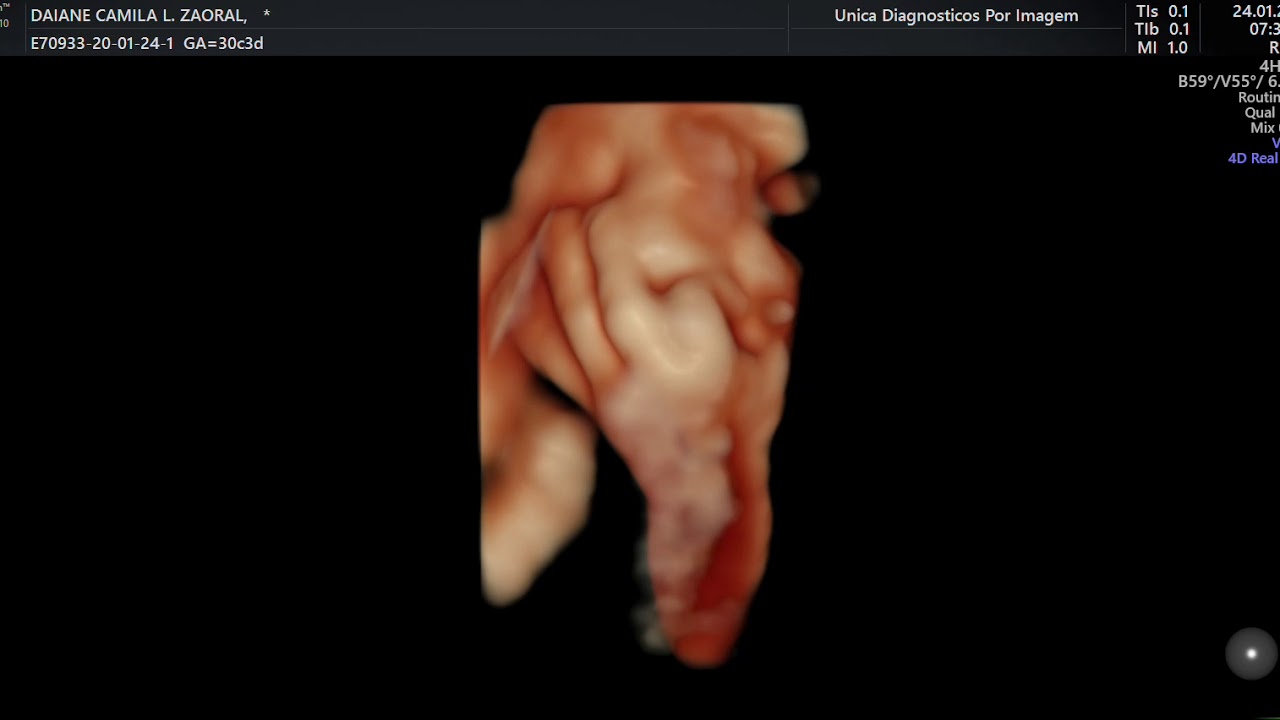Viewport: 1280px width, 720px height.
Task: Click the TIs 0.1 thermal index value
Action: pos(1162,12)
